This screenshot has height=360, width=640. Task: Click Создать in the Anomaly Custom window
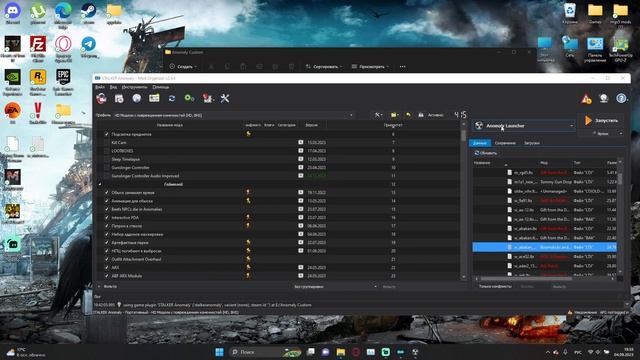(x=184, y=67)
